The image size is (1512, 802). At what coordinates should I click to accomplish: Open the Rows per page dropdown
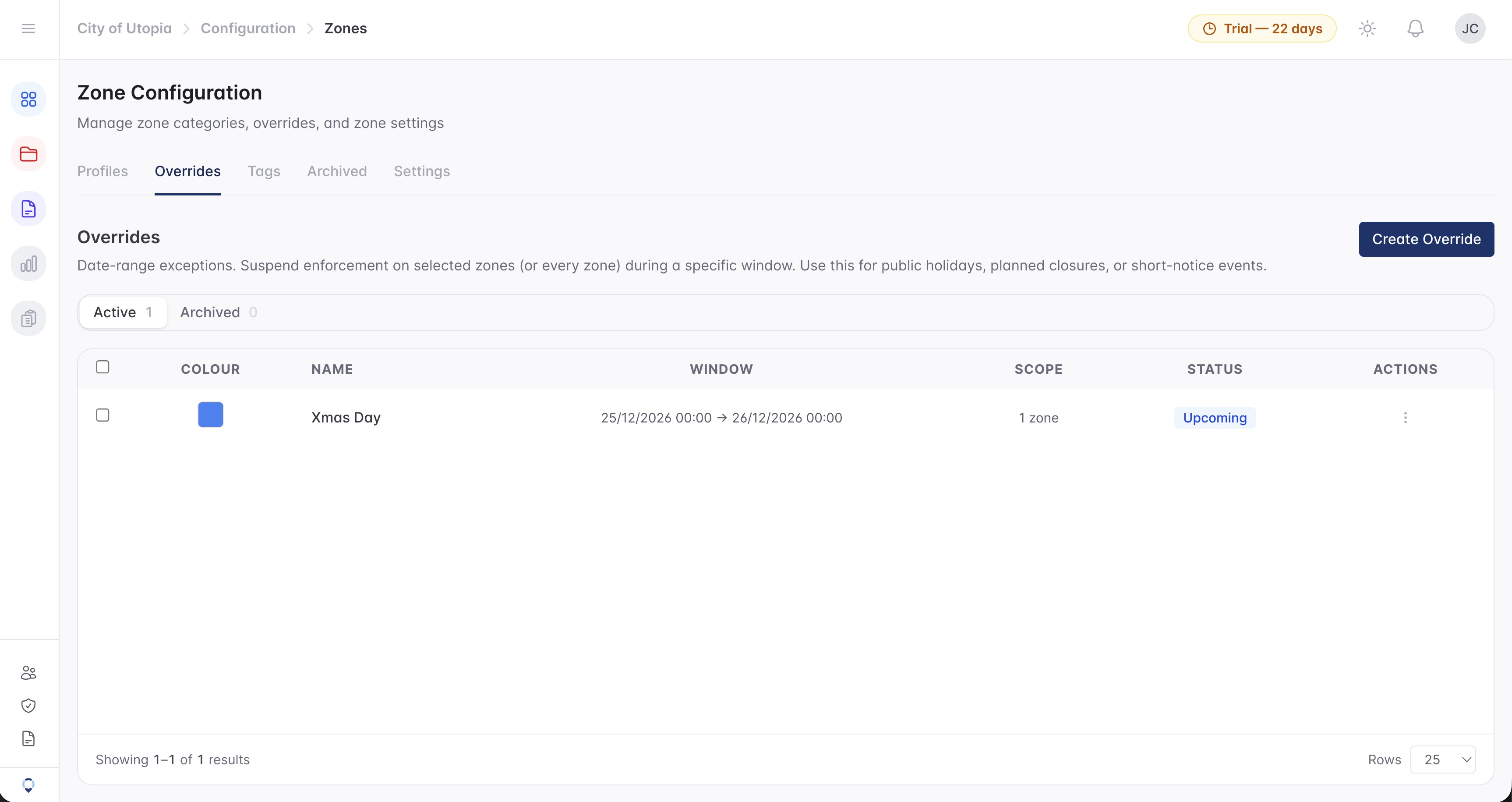click(x=1443, y=759)
